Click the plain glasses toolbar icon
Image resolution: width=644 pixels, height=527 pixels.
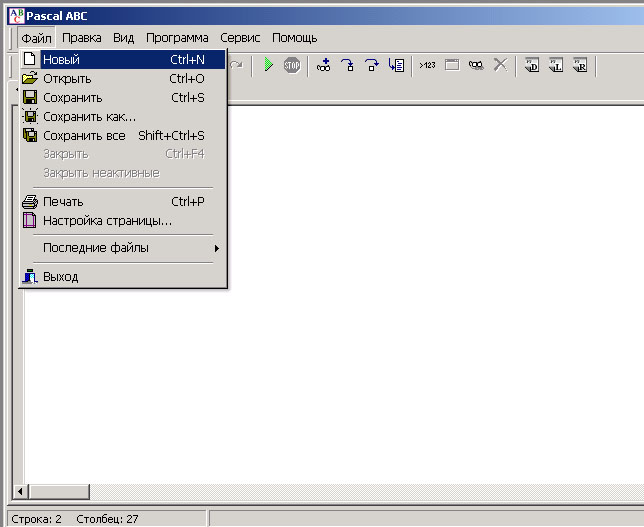point(476,65)
